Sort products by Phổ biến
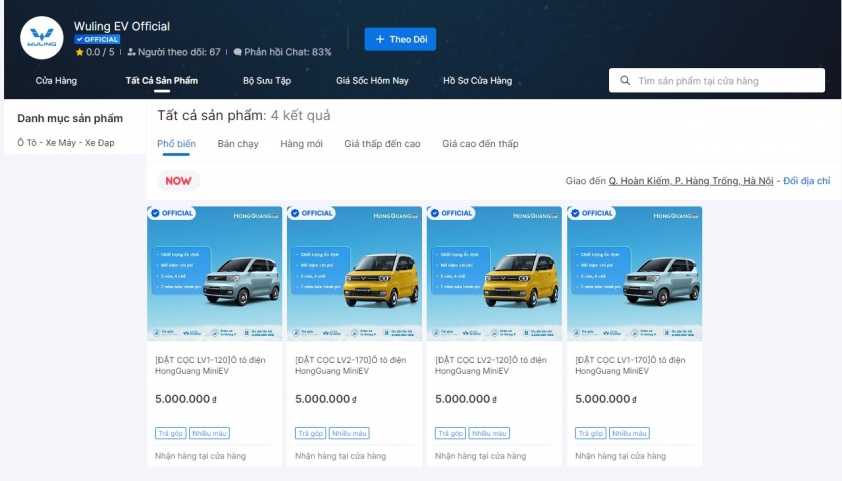The height and width of the screenshot is (481, 842). [x=176, y=143]
